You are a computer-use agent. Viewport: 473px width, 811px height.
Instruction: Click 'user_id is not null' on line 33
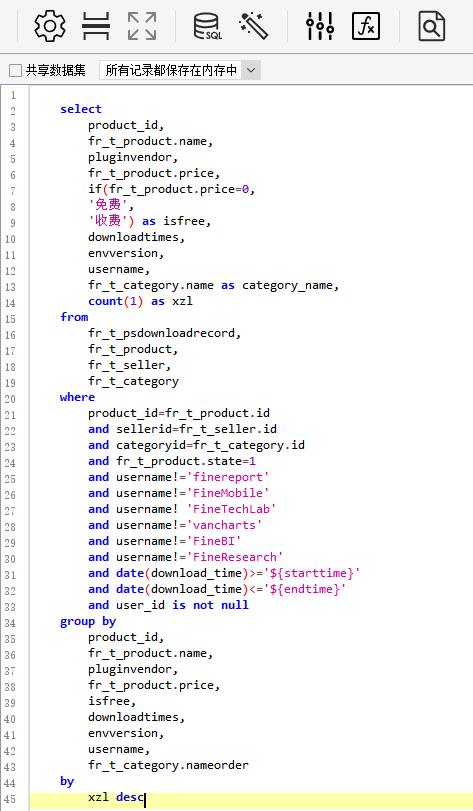click(x=182, y=606)
